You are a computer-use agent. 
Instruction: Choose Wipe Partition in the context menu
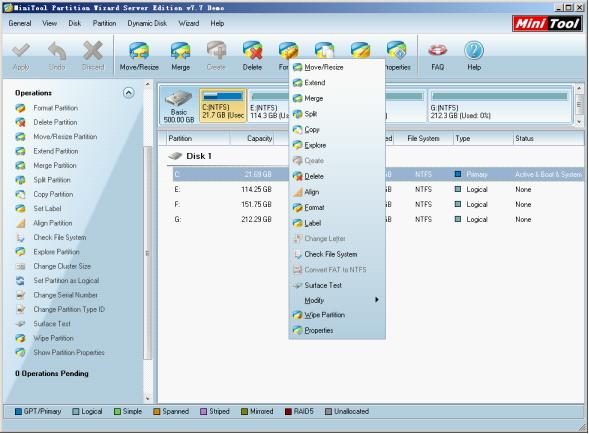coord(337,315)
